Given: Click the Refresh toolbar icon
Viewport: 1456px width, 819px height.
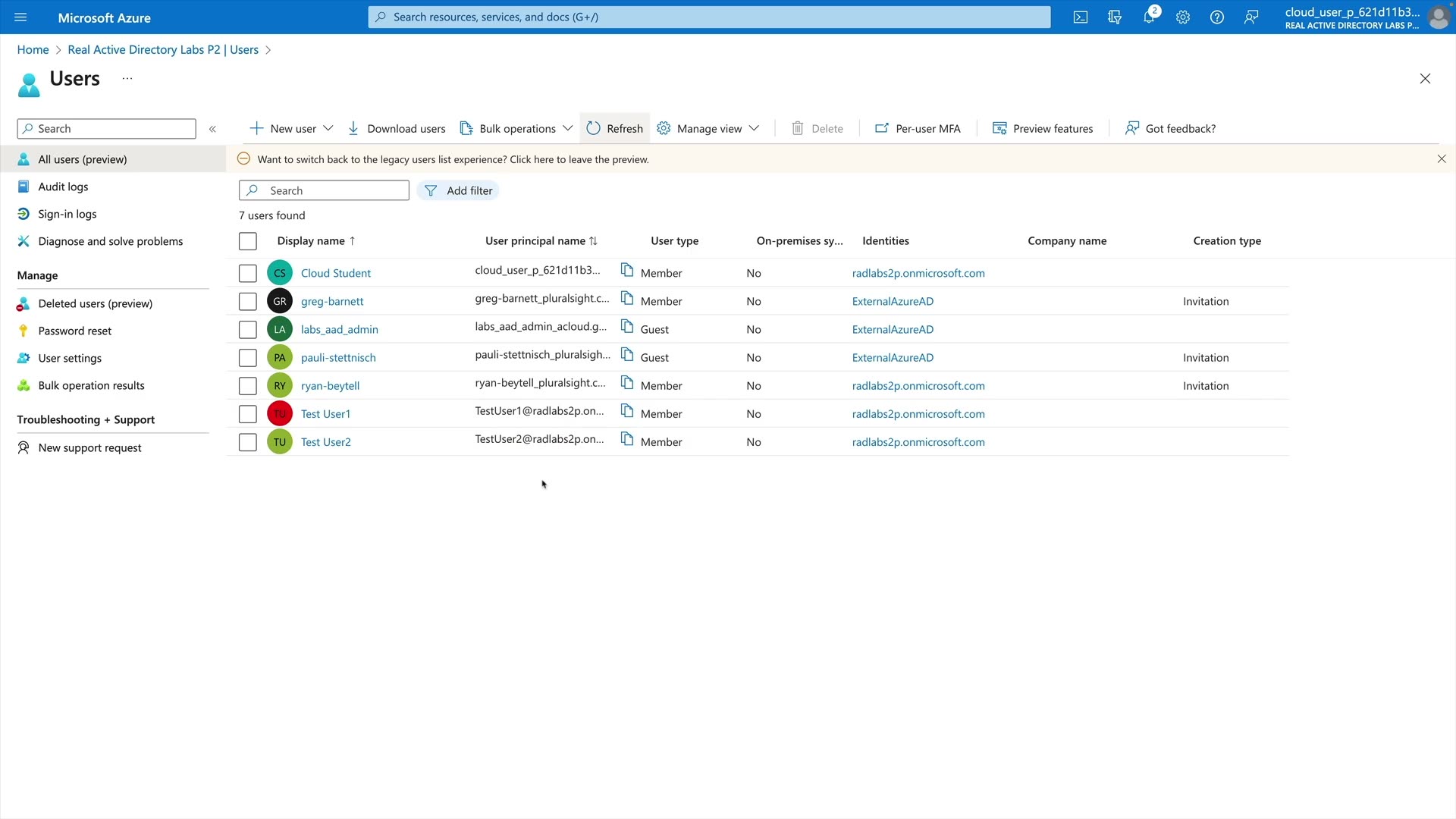Looking at the screenshot, I should (593, 128).
